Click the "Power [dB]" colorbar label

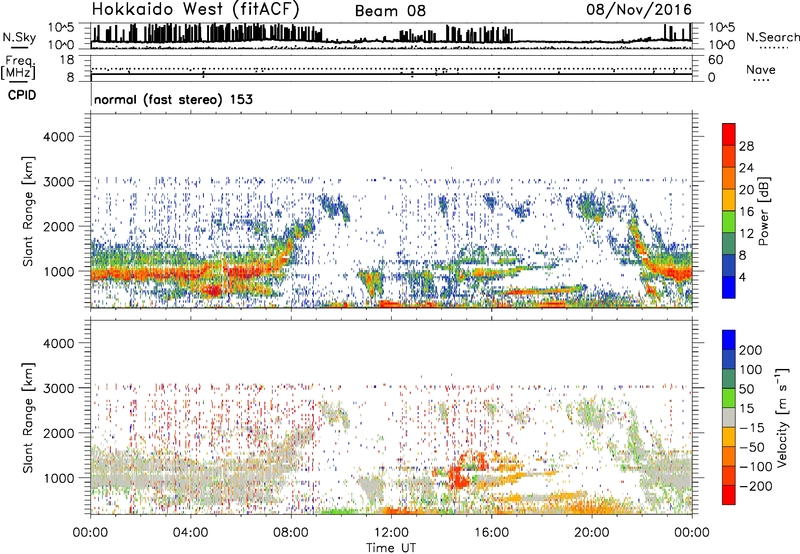pyautogui.click(x=763, y=211)
